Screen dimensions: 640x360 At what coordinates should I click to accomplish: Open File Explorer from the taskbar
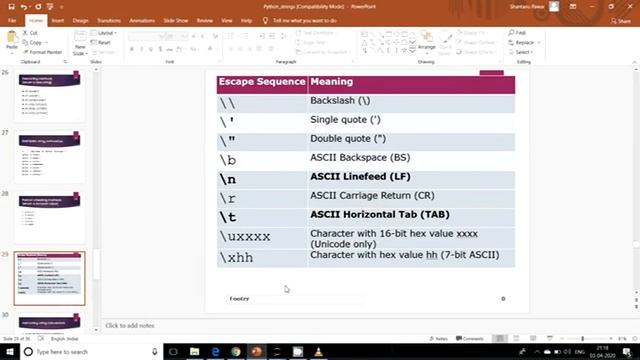(195, 351)
